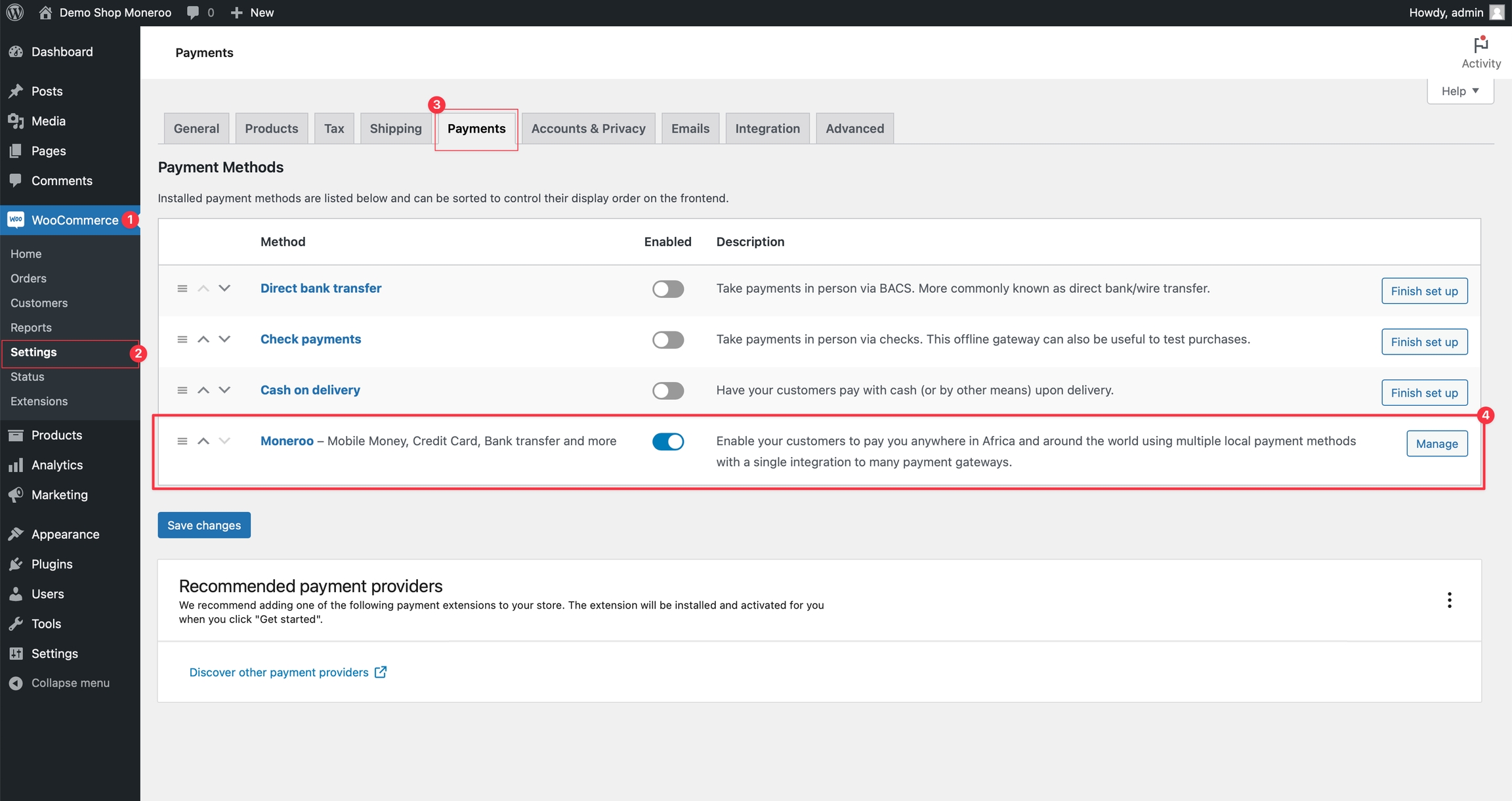Open the Direct bank transfer link
1512x801 pixels.
pyautogui.click(x=321, y=288)
